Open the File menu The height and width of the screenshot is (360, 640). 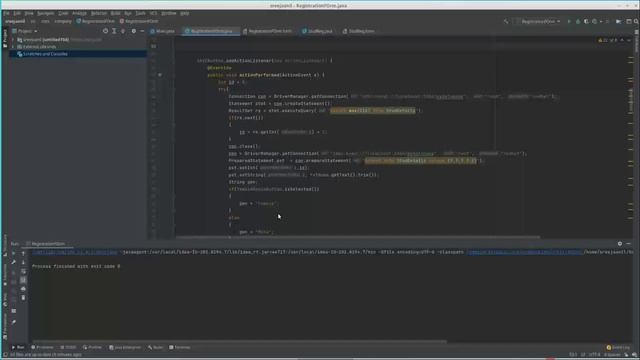pyautogui.click(x=6, y=13)
